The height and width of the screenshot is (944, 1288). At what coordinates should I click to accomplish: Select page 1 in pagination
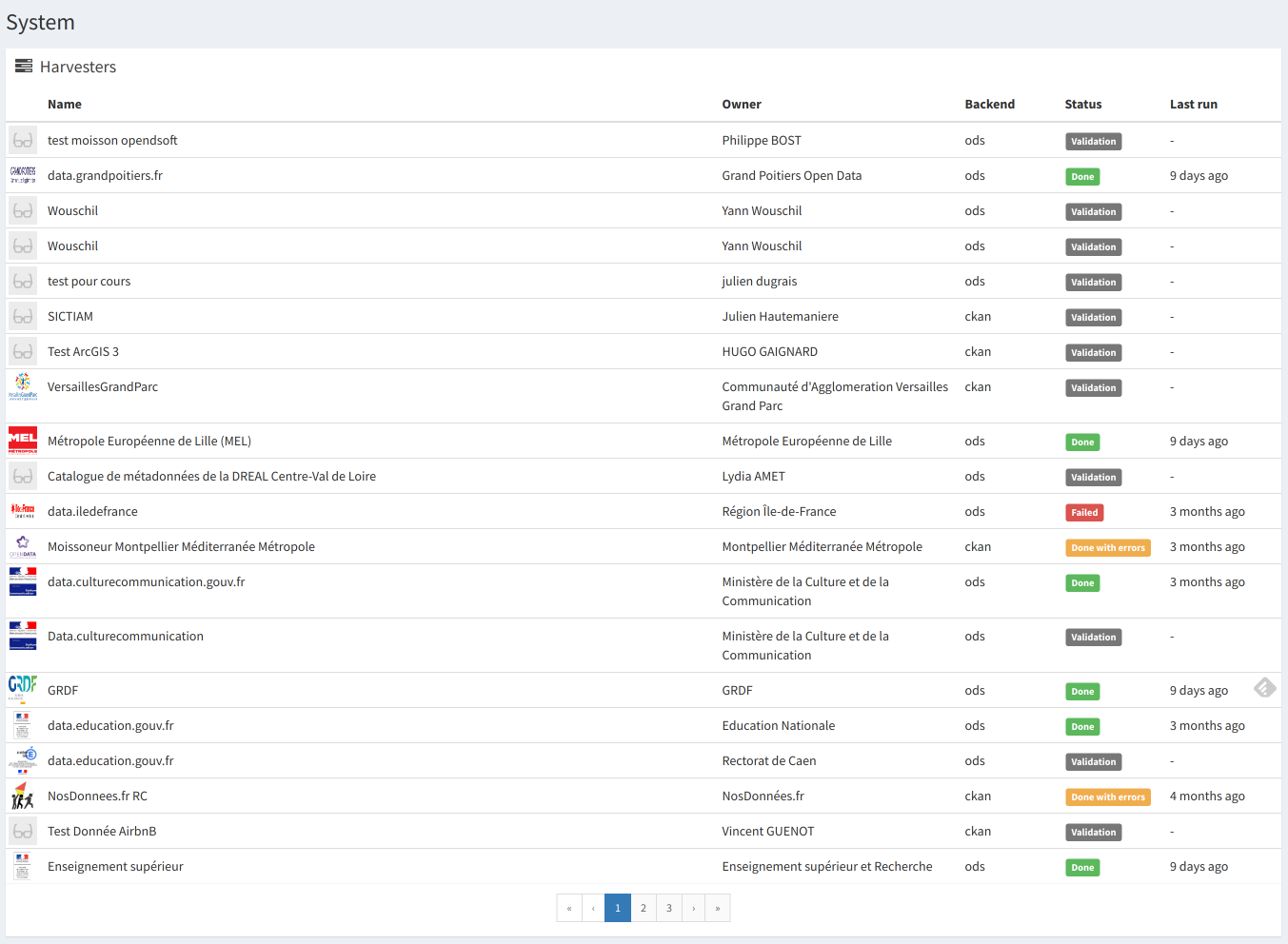pyautogui.click(x=618, y=908)
